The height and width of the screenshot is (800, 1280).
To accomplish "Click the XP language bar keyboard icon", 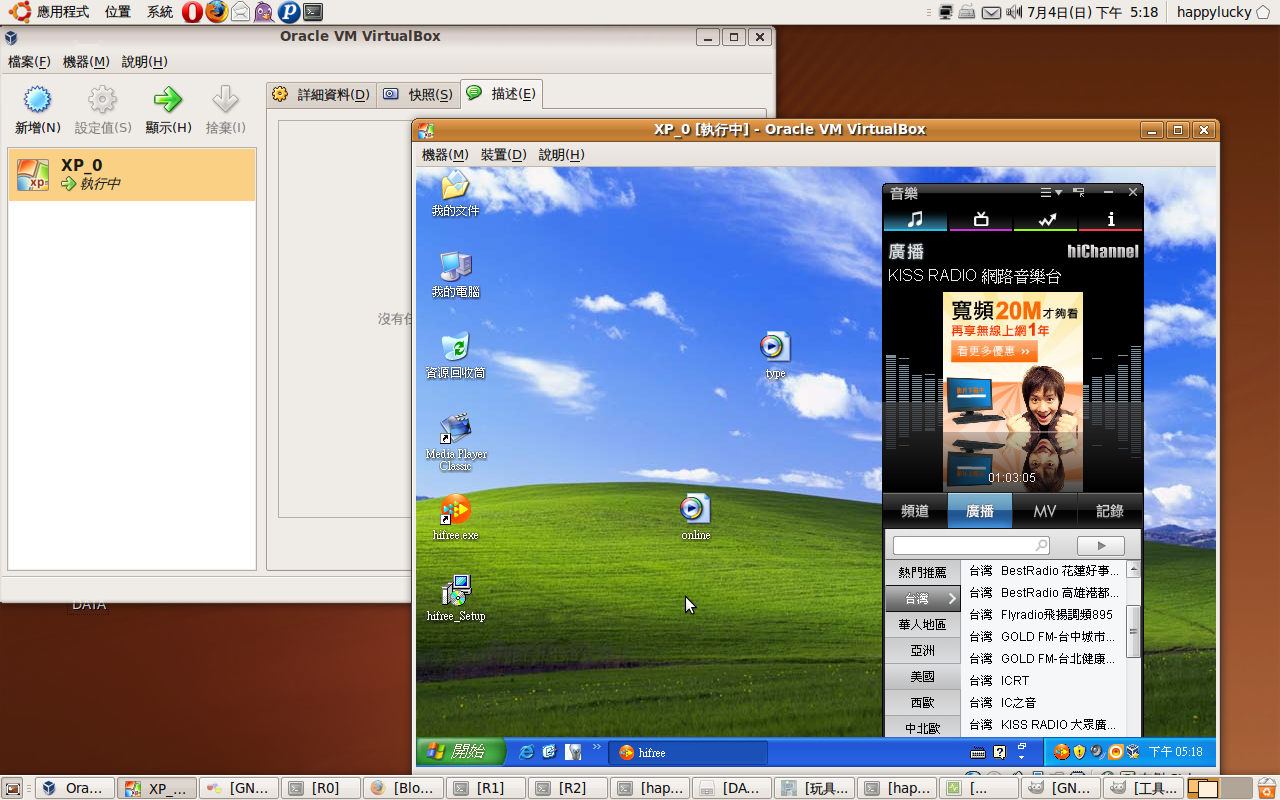I will (x=978, y=752).
